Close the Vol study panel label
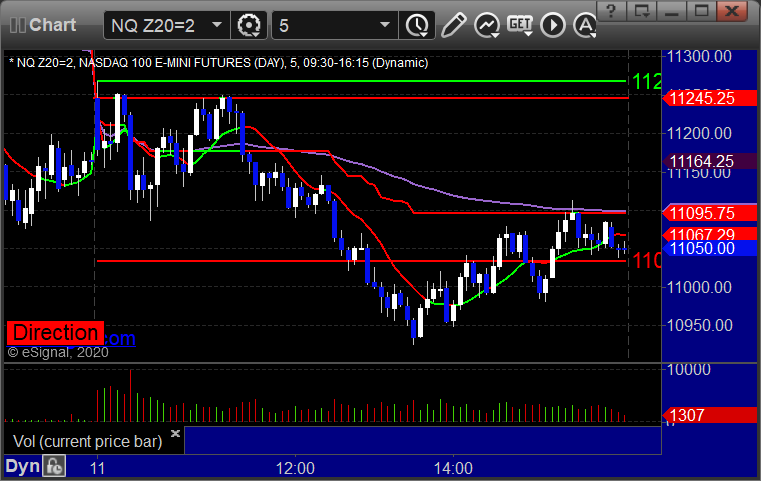Image resolution: width=761 pixels, height=481 pixels. pos(175,433)
